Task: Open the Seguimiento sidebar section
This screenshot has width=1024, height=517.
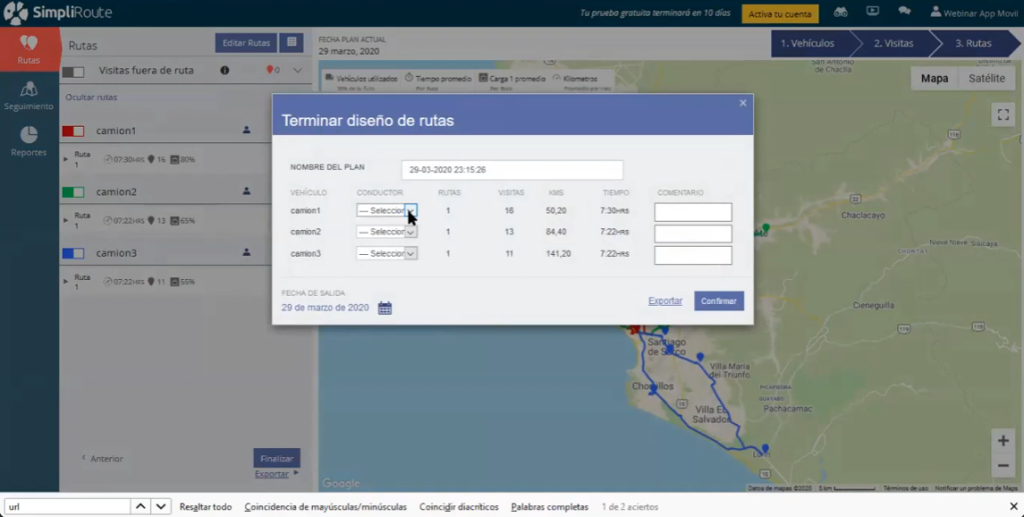Action: [29, 96]
